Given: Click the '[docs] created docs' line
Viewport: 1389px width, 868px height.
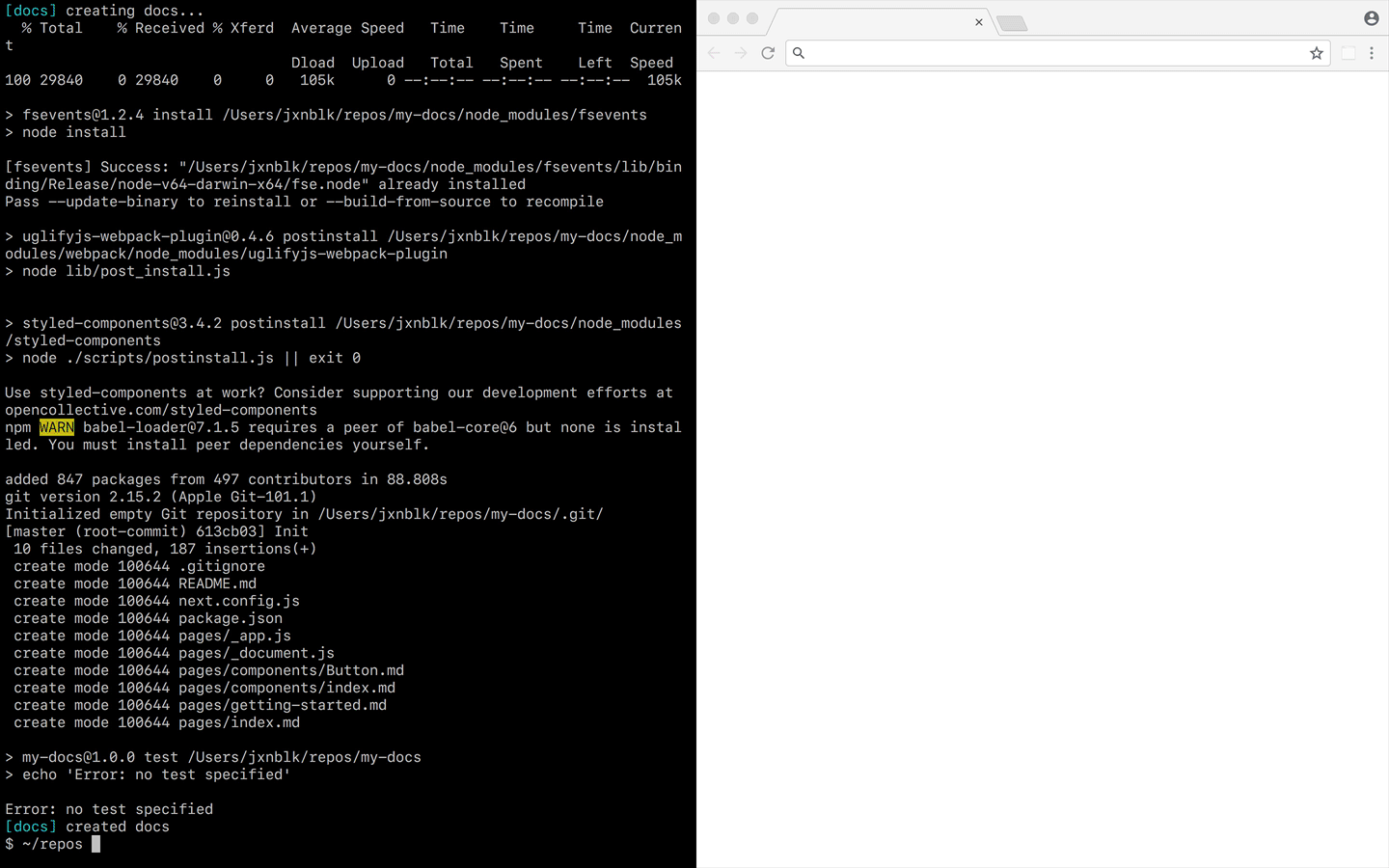Looking at the screenshot, I should point(87,827).
